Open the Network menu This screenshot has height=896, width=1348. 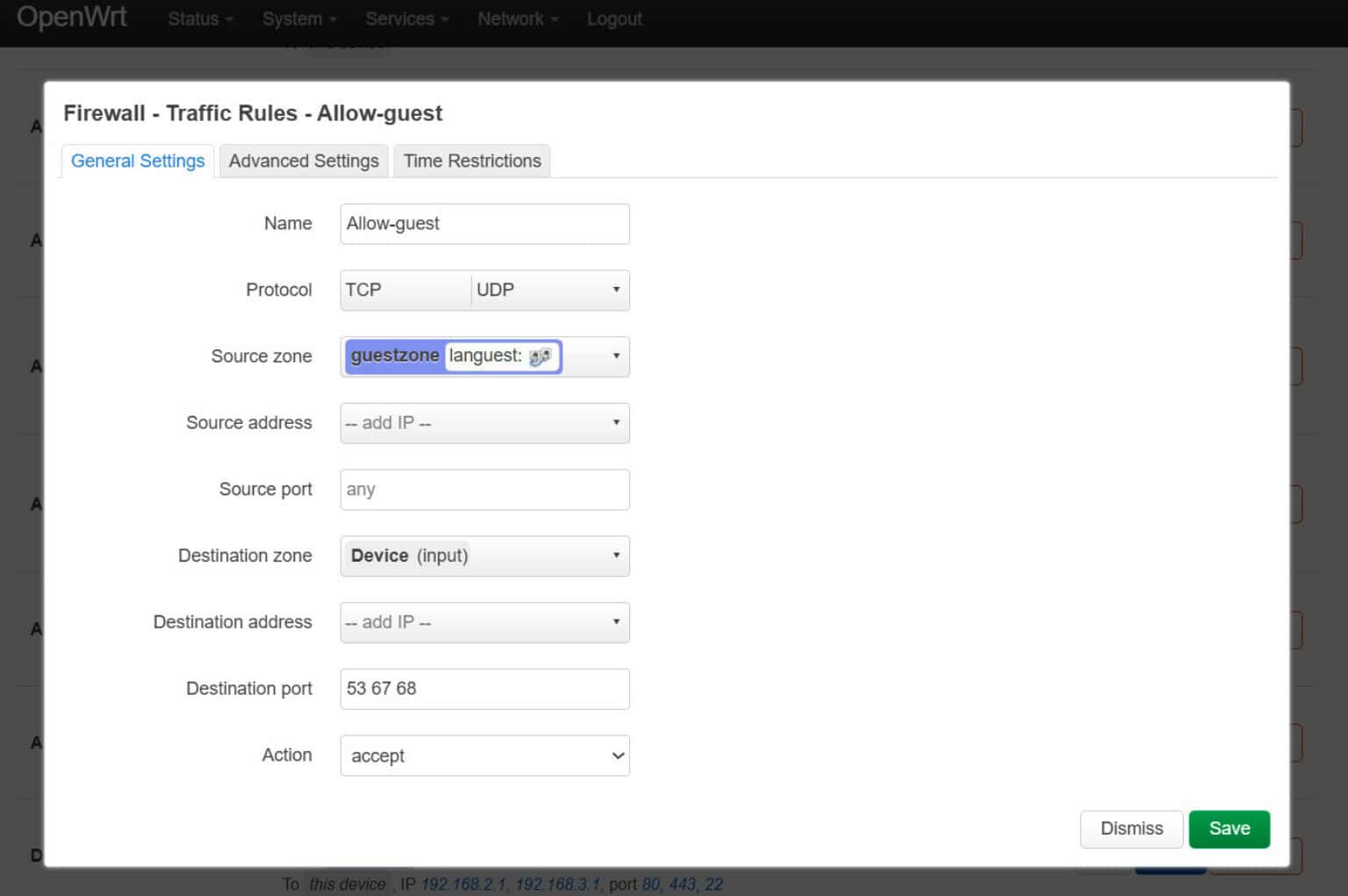click(x=516, y=18)
